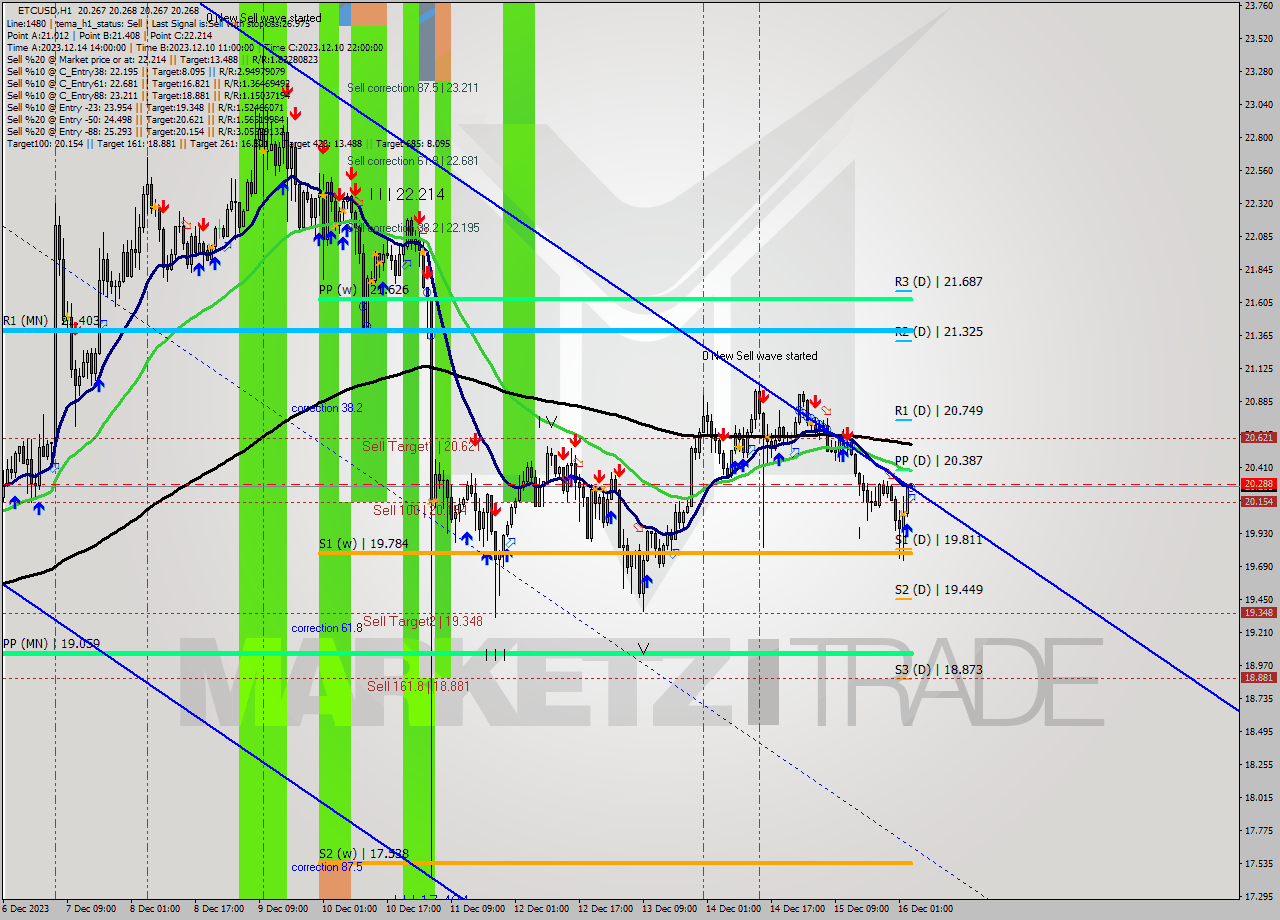The height and width of the screenshot is (920, 1280).
Task: Click the 18.015 price scale value
Action: coord(1258,797)
